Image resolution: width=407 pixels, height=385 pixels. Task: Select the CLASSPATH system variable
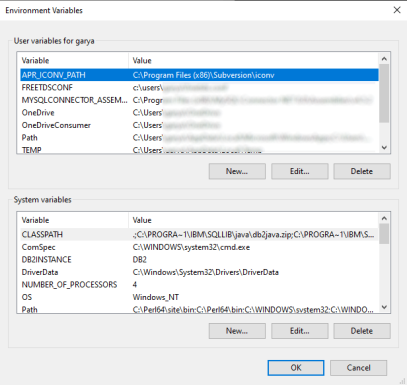tap(199, 235)
